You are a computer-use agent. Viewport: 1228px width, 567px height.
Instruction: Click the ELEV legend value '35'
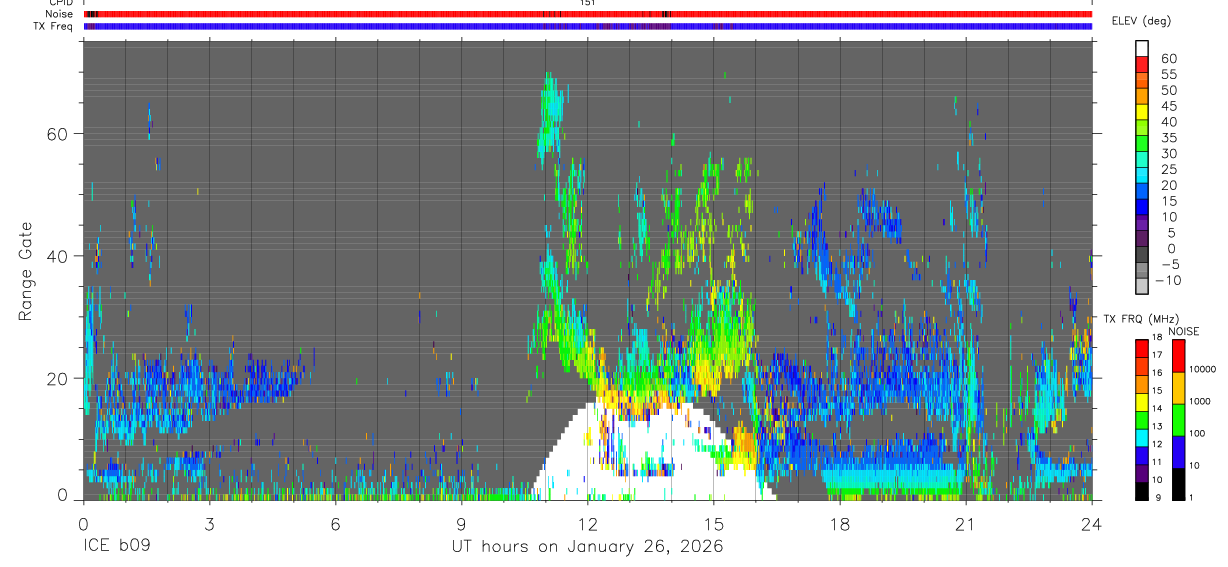1169,138
